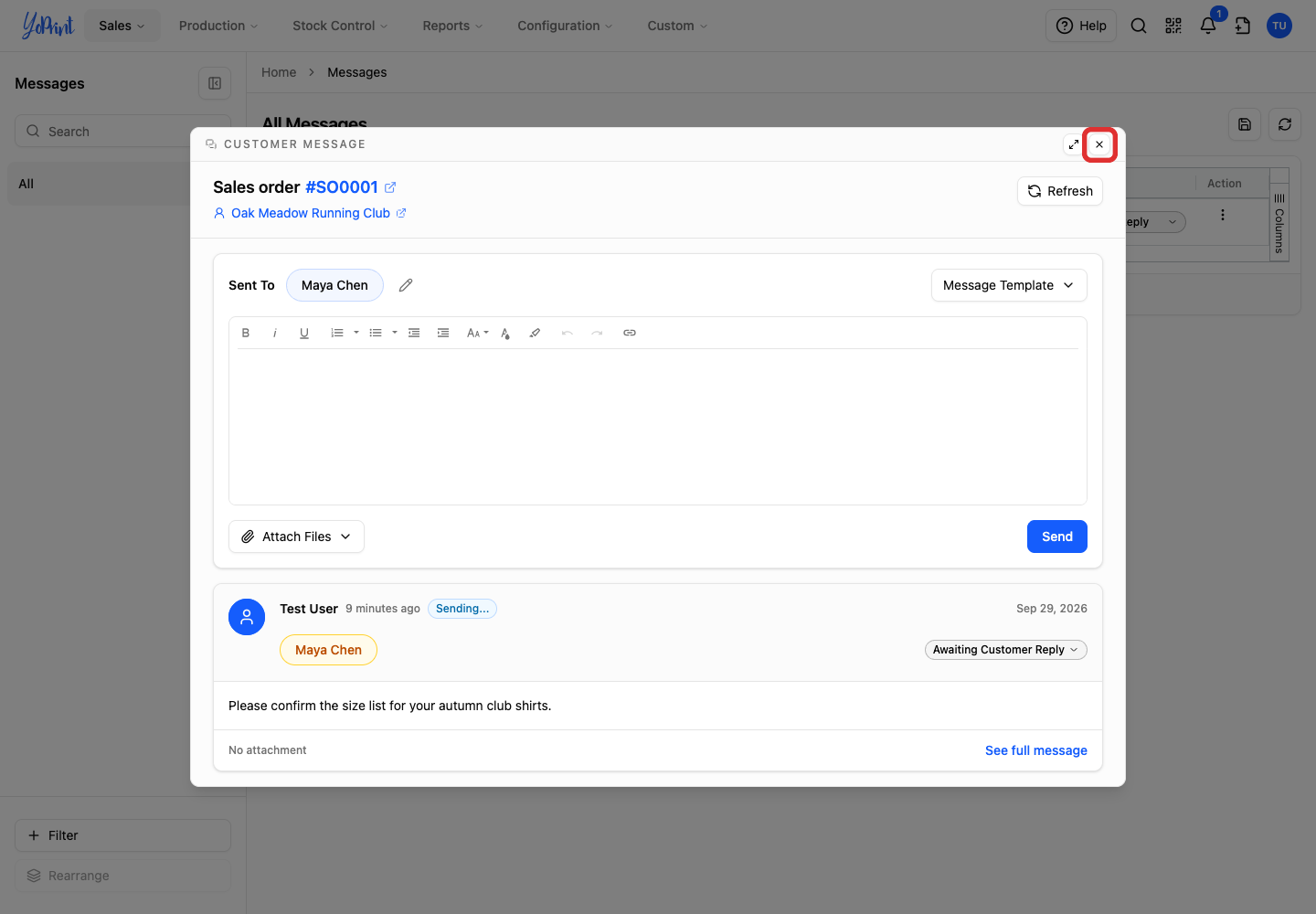Click the redo icon in editor toolbar
This screenshot has height=914, width=1316.
pos(597,333)
